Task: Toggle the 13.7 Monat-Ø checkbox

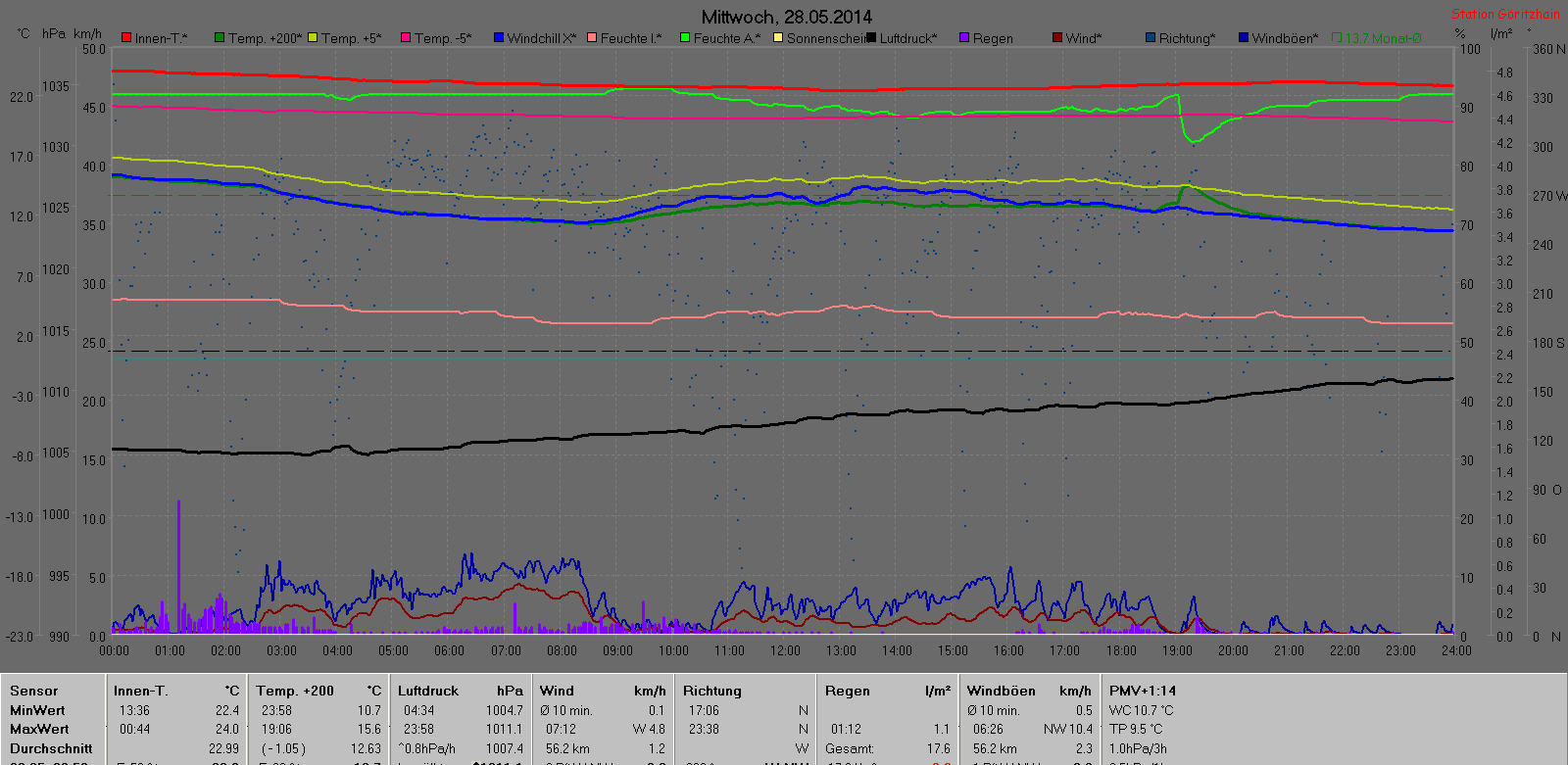Action: 1338,38
